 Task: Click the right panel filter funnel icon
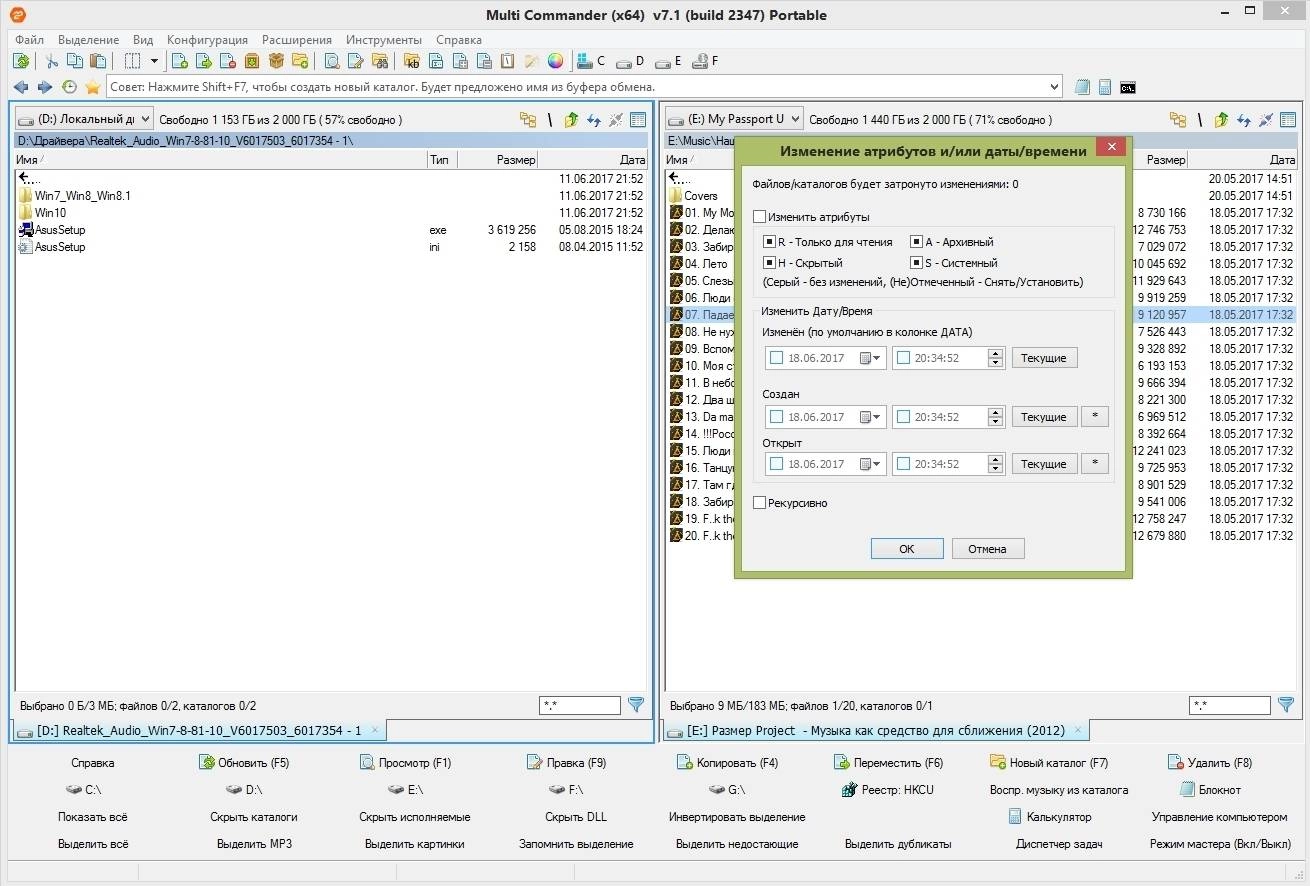(x=1286, y=705)
